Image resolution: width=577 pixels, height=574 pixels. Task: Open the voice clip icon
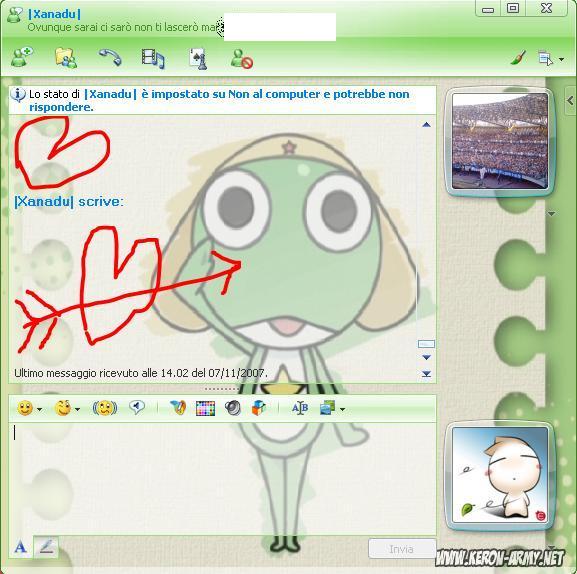pos(137,407)
